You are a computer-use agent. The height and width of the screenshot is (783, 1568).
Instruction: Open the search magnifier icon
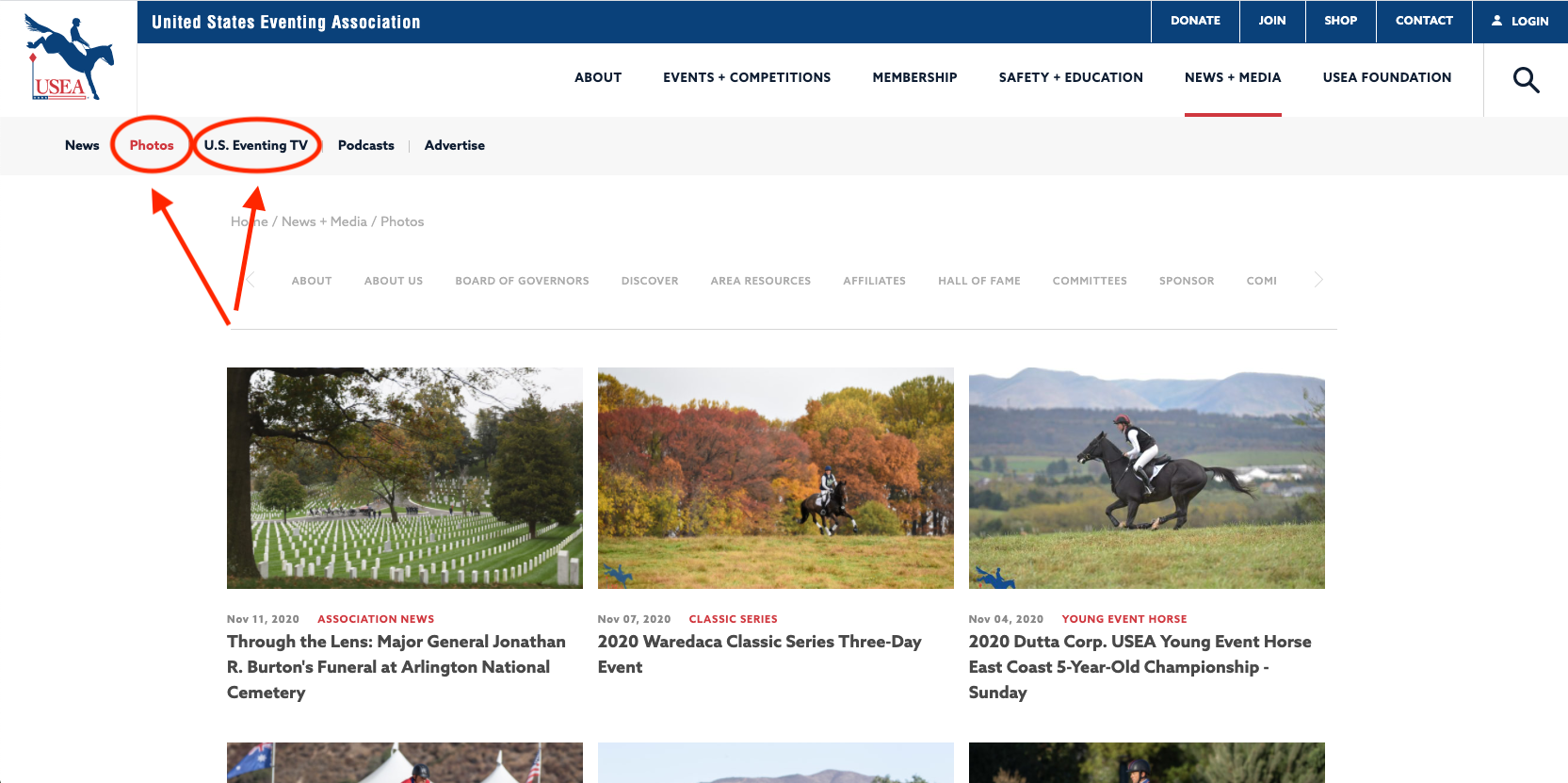tap(1526, 80)
